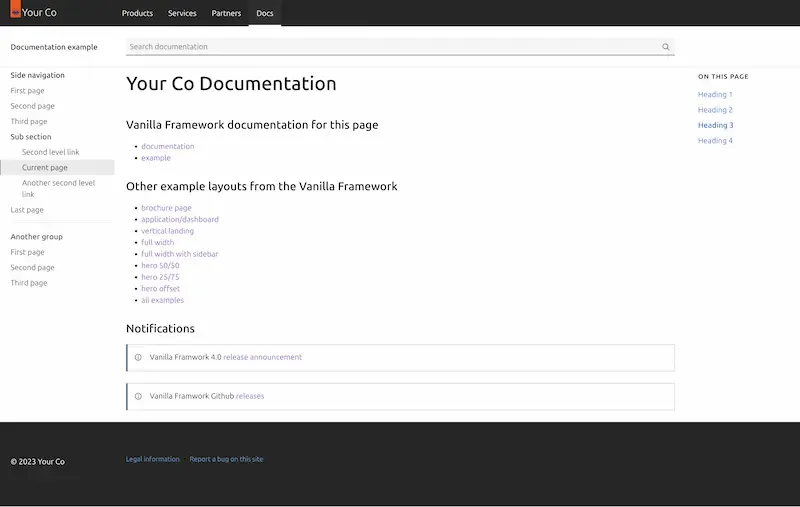Click the search magnifier icon
800x507 pixels.
666,47
